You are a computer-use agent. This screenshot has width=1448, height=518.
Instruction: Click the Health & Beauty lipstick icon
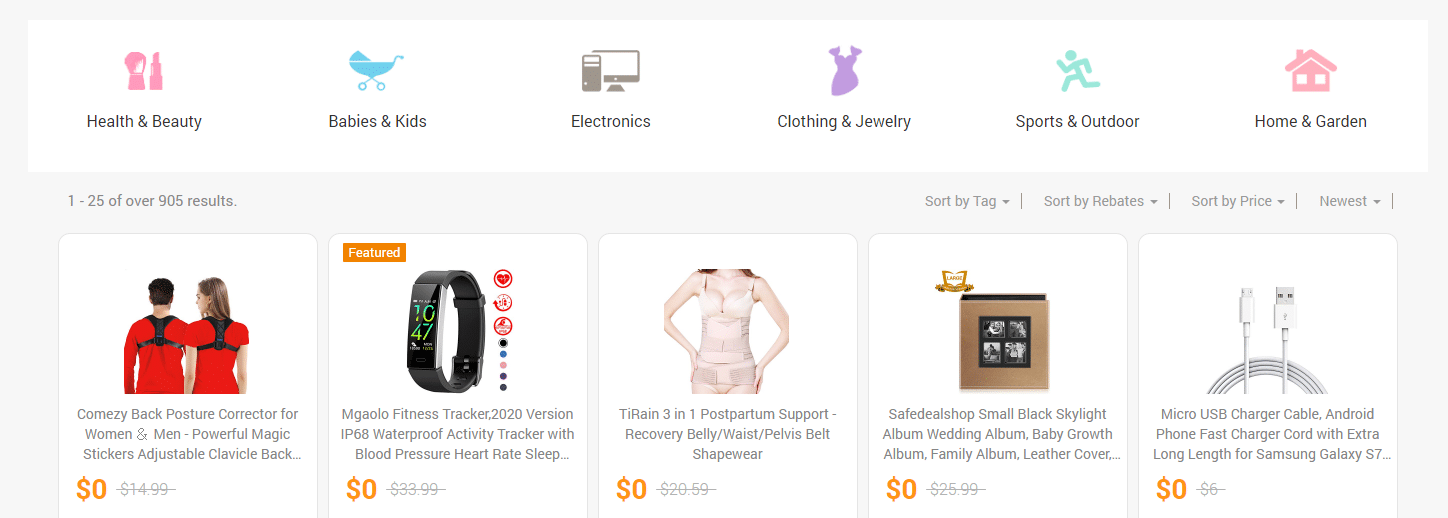pyautogui.click(x=144, y=71)
